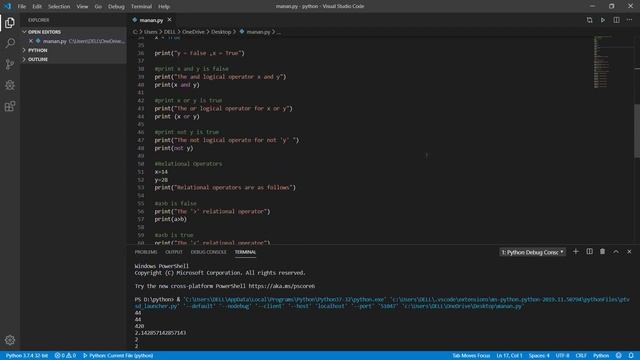The width and height of the screenshot is (640, 360).
Task: Open the Help menu
Action: pos(164,7)
